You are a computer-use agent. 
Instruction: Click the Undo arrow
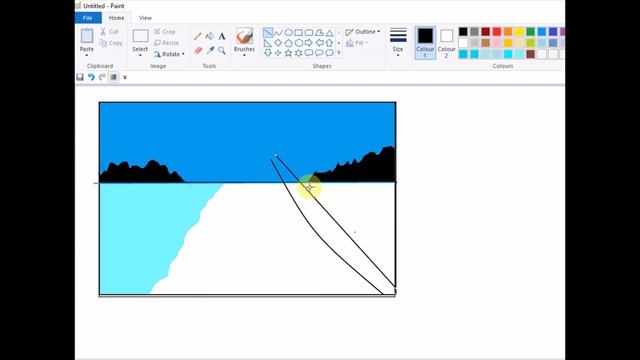(91, 77)
